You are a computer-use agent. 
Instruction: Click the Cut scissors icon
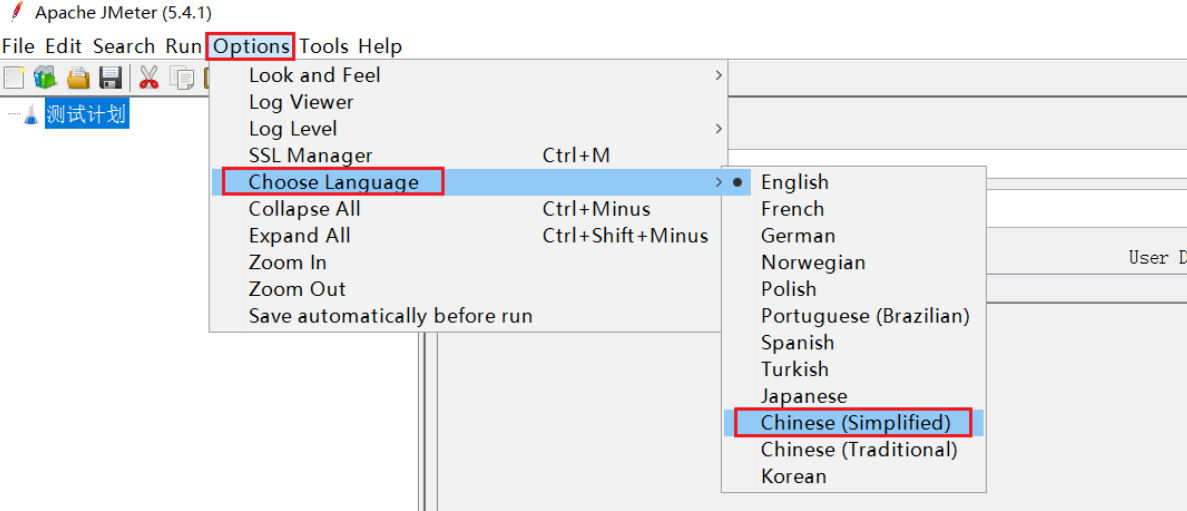pos(149,77)
